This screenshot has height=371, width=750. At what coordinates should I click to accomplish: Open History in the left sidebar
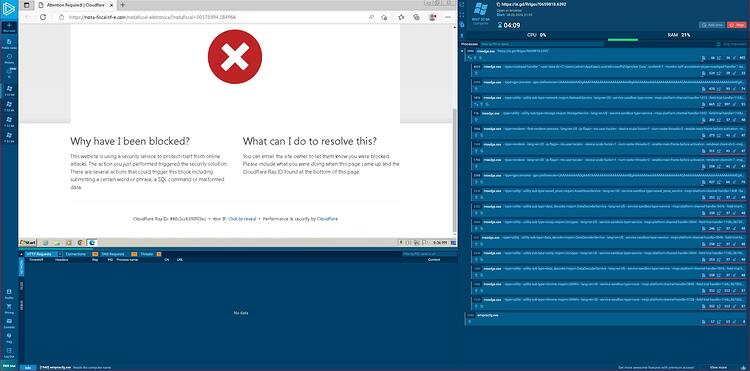pos(9,59)
